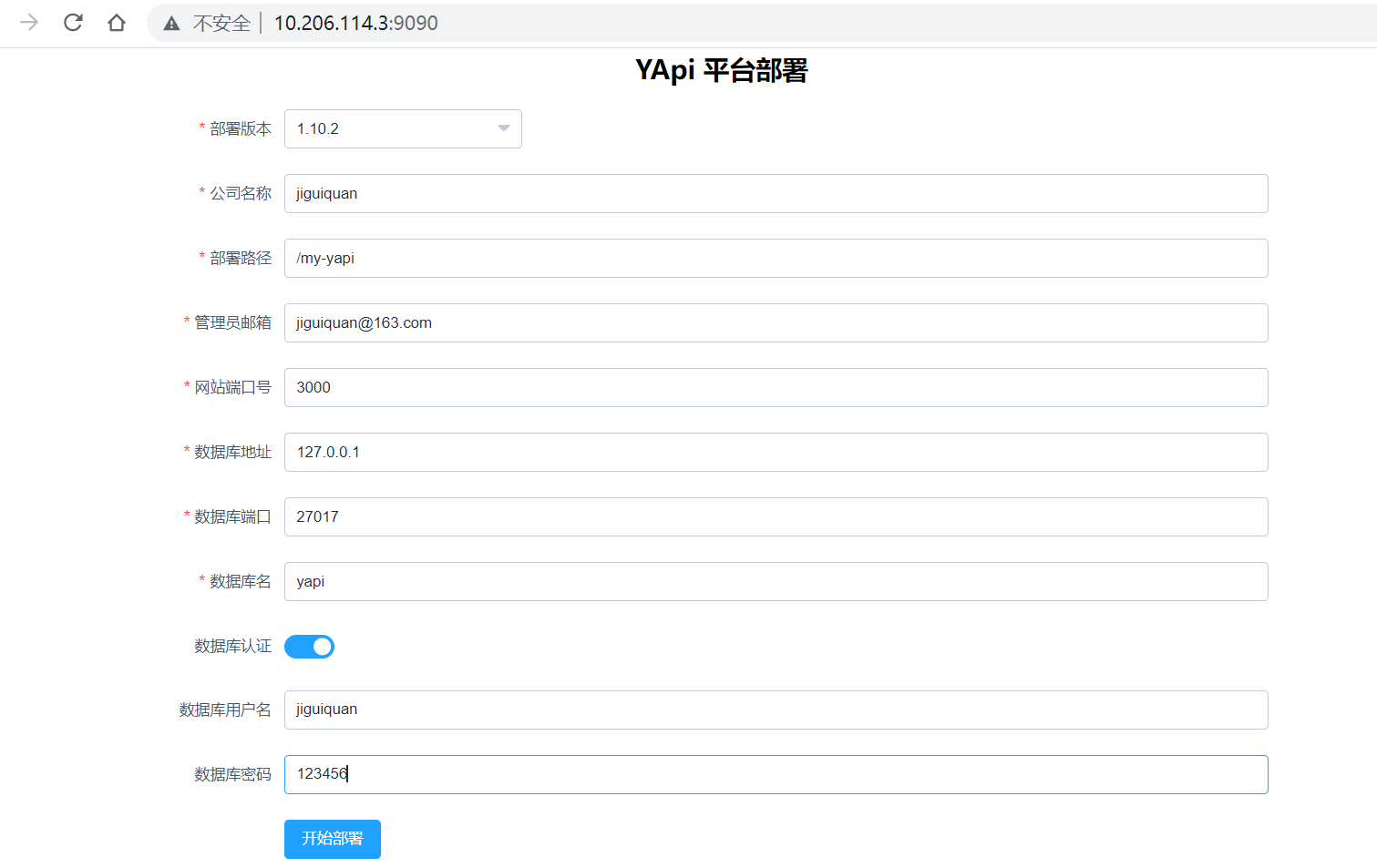Click the 部署版本 label

coord(241,128)
